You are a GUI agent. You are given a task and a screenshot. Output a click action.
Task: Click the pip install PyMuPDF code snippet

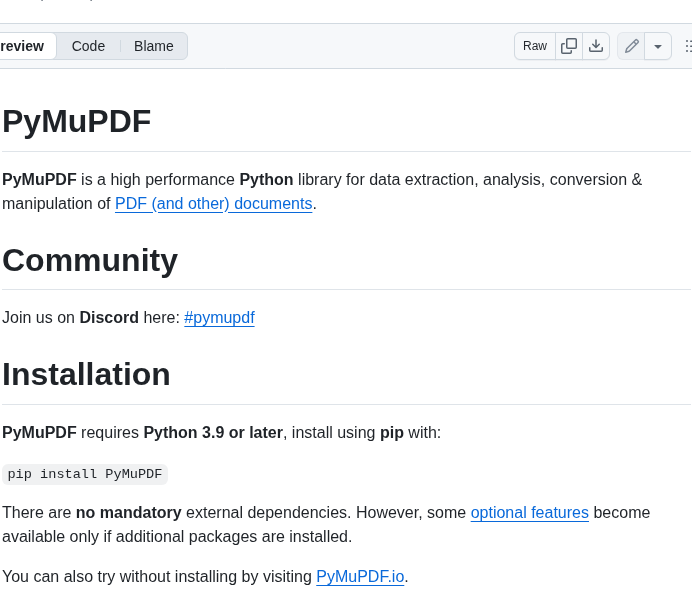tap(85, 474)
